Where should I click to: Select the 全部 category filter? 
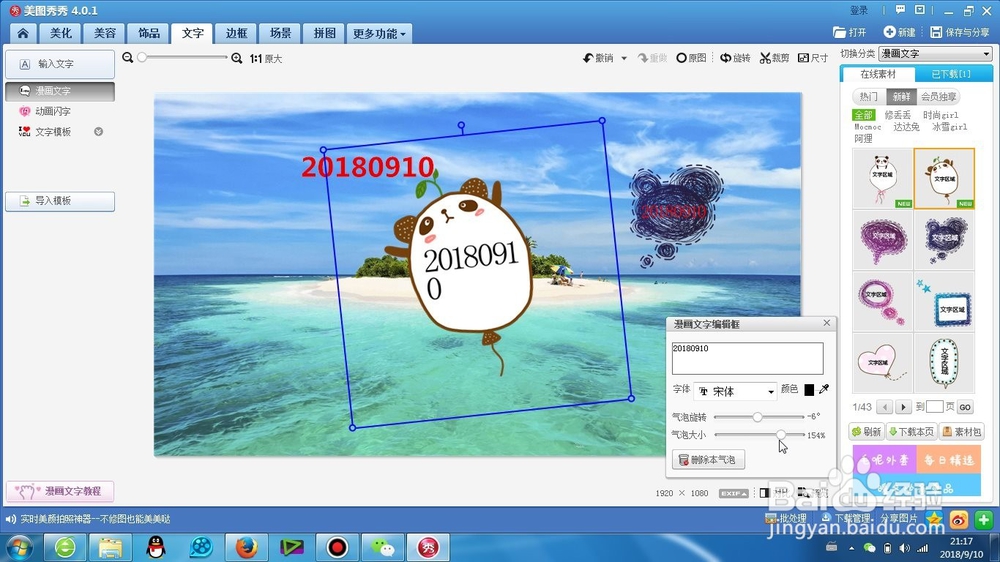864,115
